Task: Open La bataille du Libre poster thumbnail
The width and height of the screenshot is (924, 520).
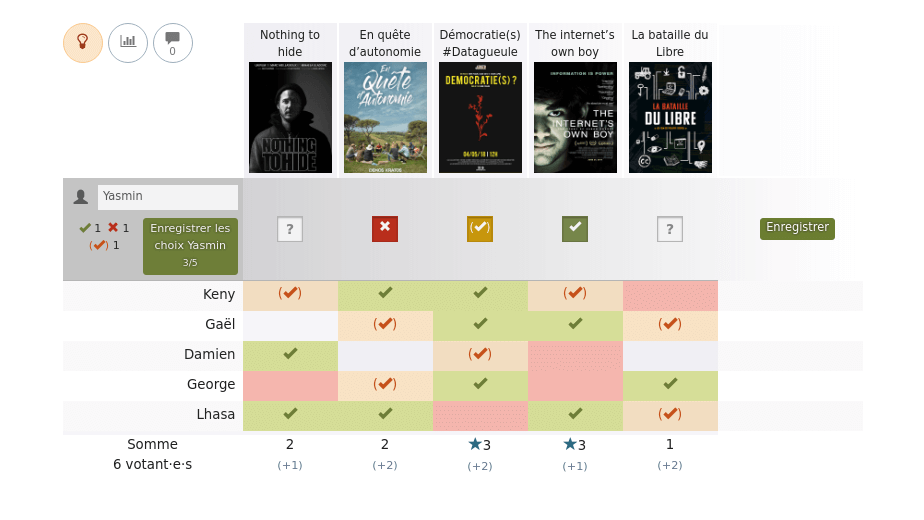Action: click(671, 117)
